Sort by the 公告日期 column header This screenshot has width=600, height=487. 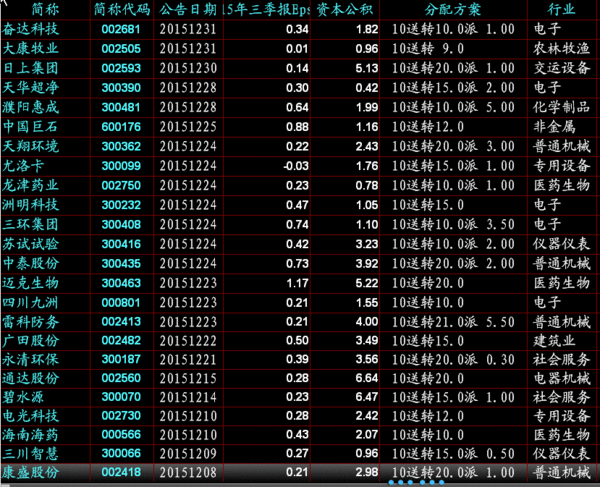pos(188,10)
